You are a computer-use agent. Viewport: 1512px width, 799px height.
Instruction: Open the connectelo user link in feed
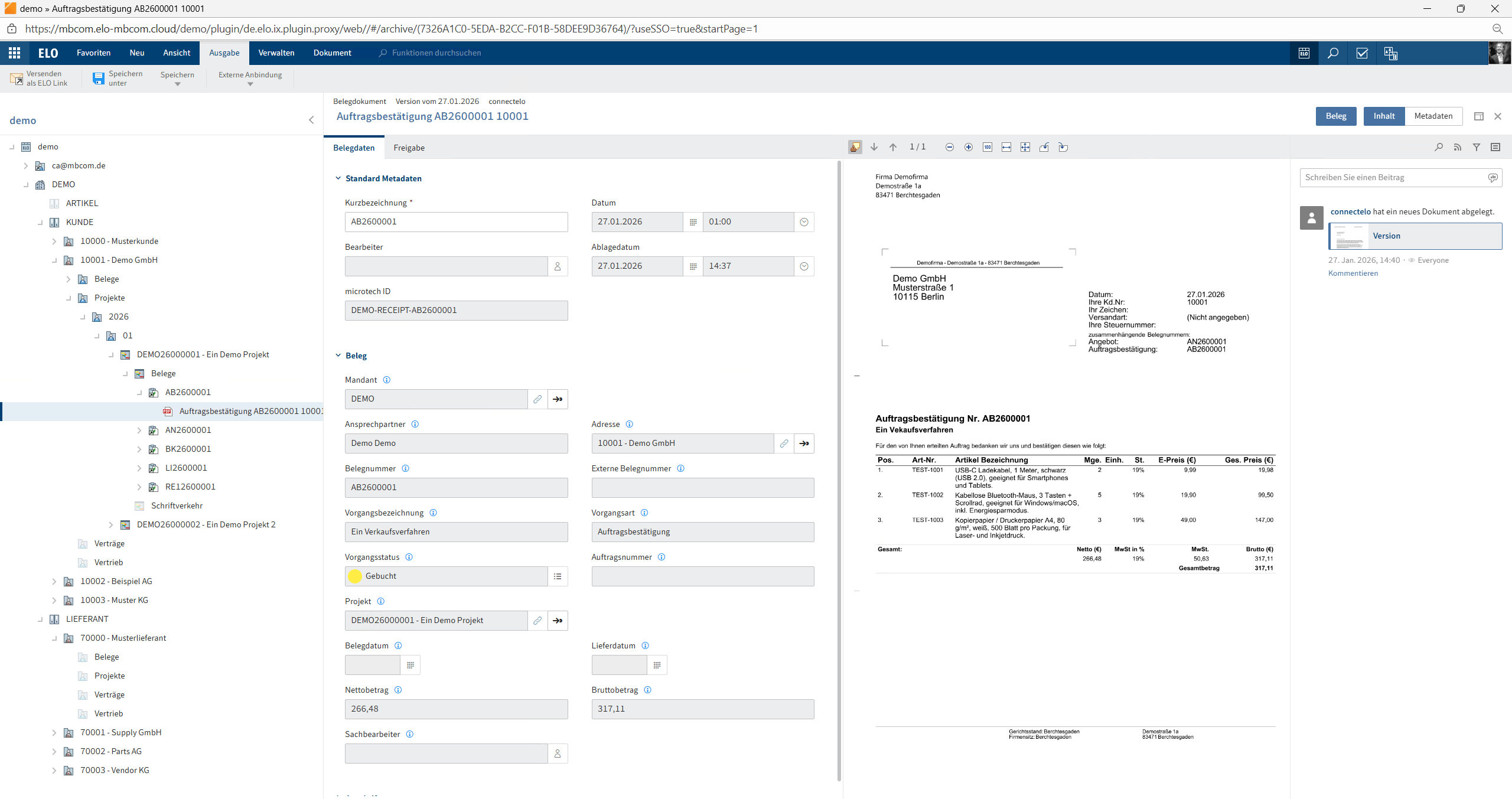point(1350,211)
